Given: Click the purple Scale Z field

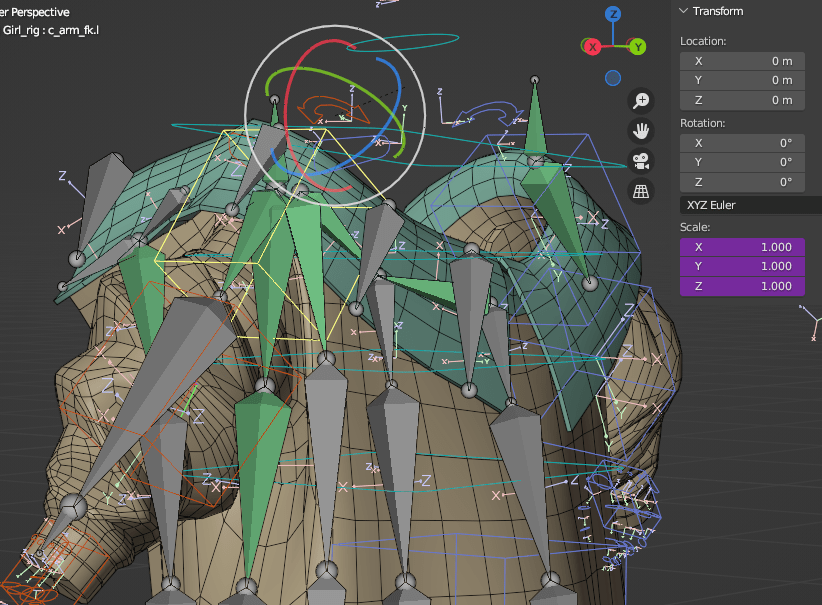Looking at the screenshot, I should point(742,286).
